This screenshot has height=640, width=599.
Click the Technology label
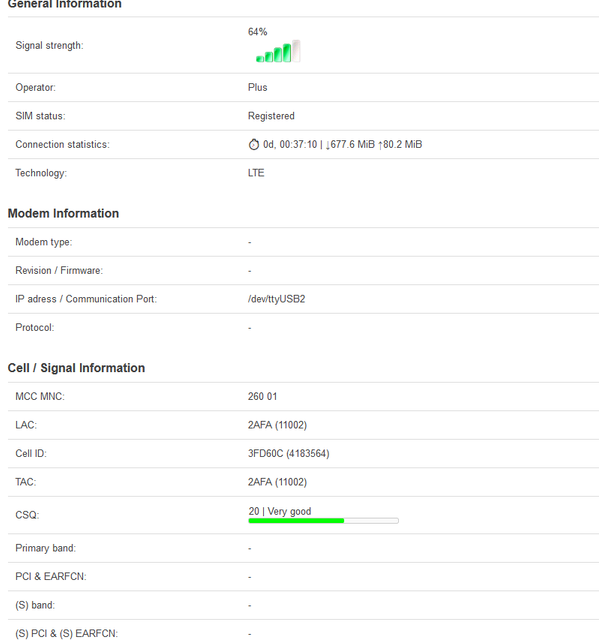click(x=41, y=173)
